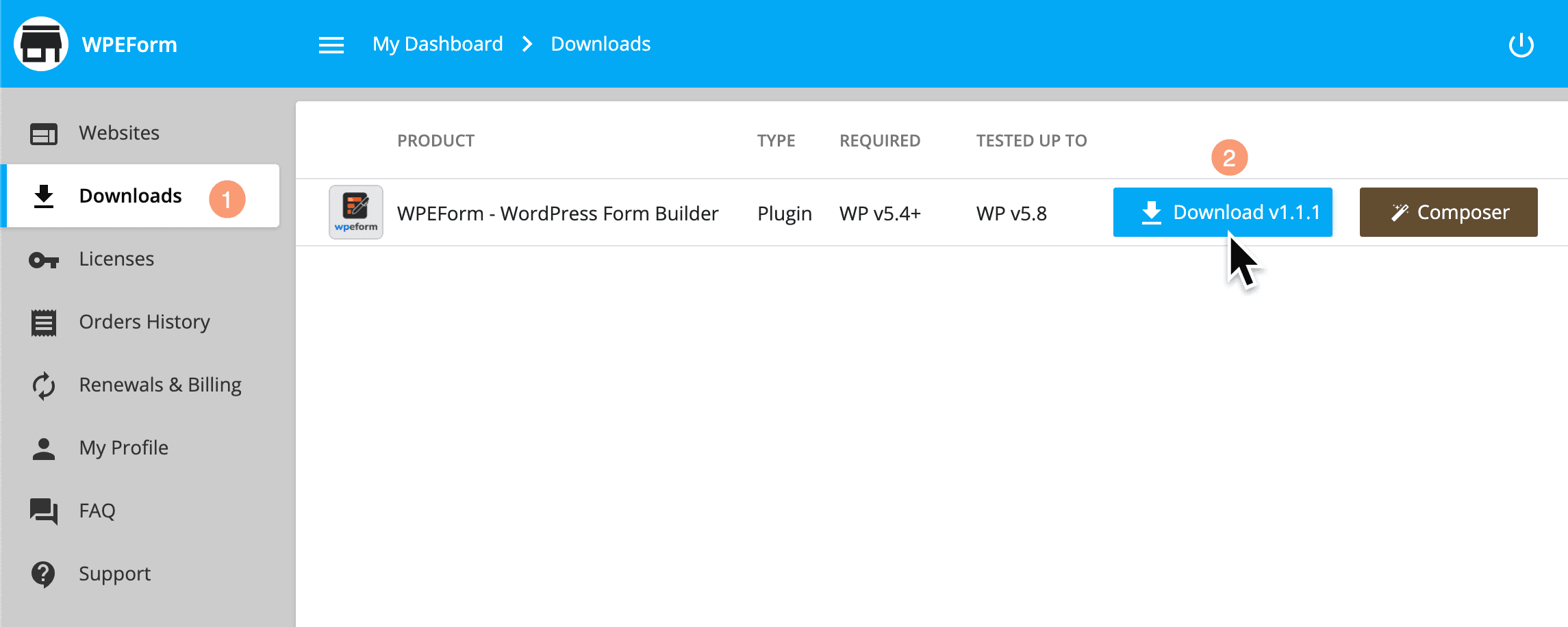Click the Download v1.1.1 button
This screenshot has height=627, width=1568.
1223,212
